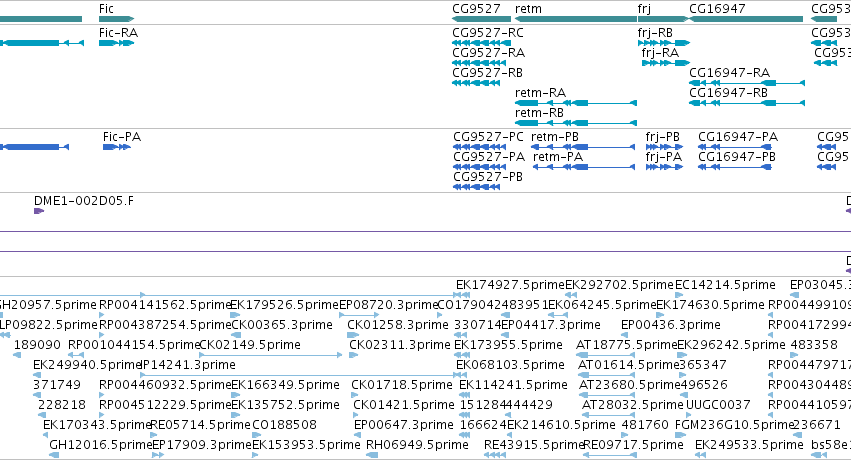Click the EK249533.5prime EST label
This screenshot has width=851, height=460.
pos(749,445)
